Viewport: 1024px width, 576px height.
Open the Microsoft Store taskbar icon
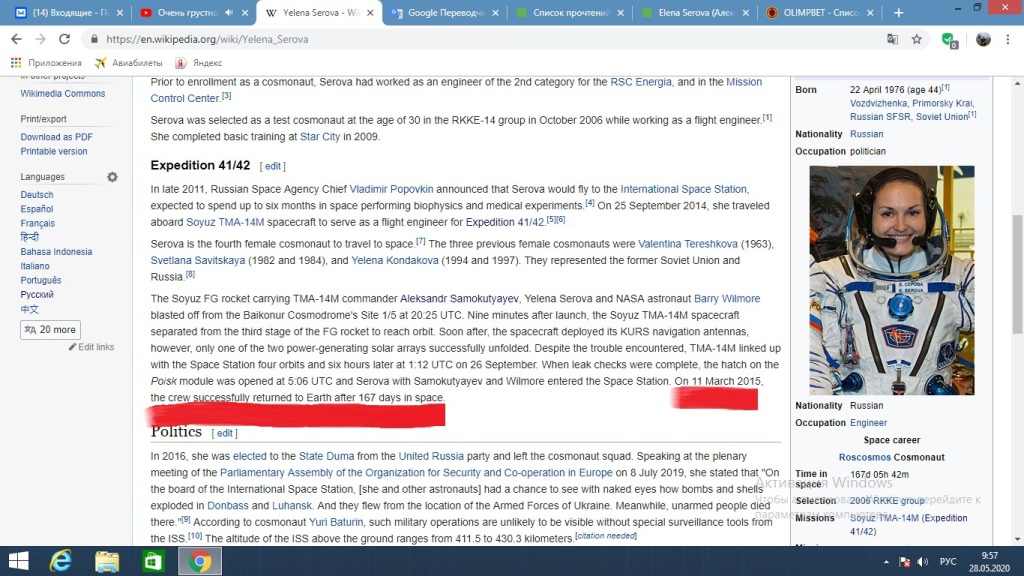(153, 561)
